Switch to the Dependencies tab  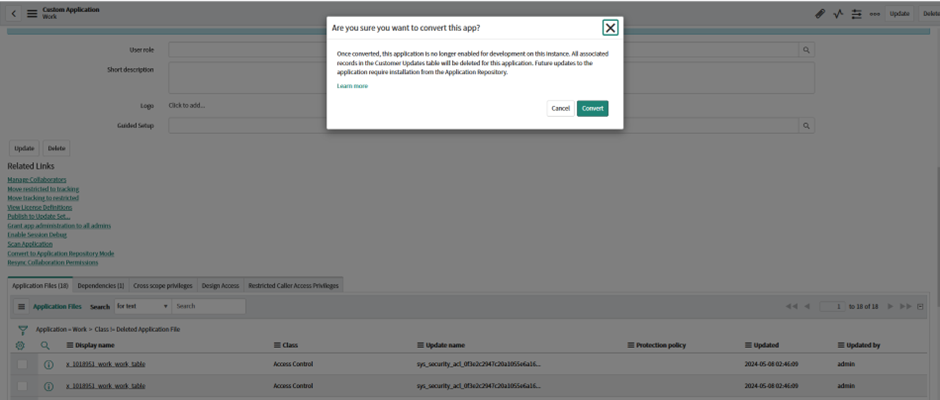click(x=100, y=285)
